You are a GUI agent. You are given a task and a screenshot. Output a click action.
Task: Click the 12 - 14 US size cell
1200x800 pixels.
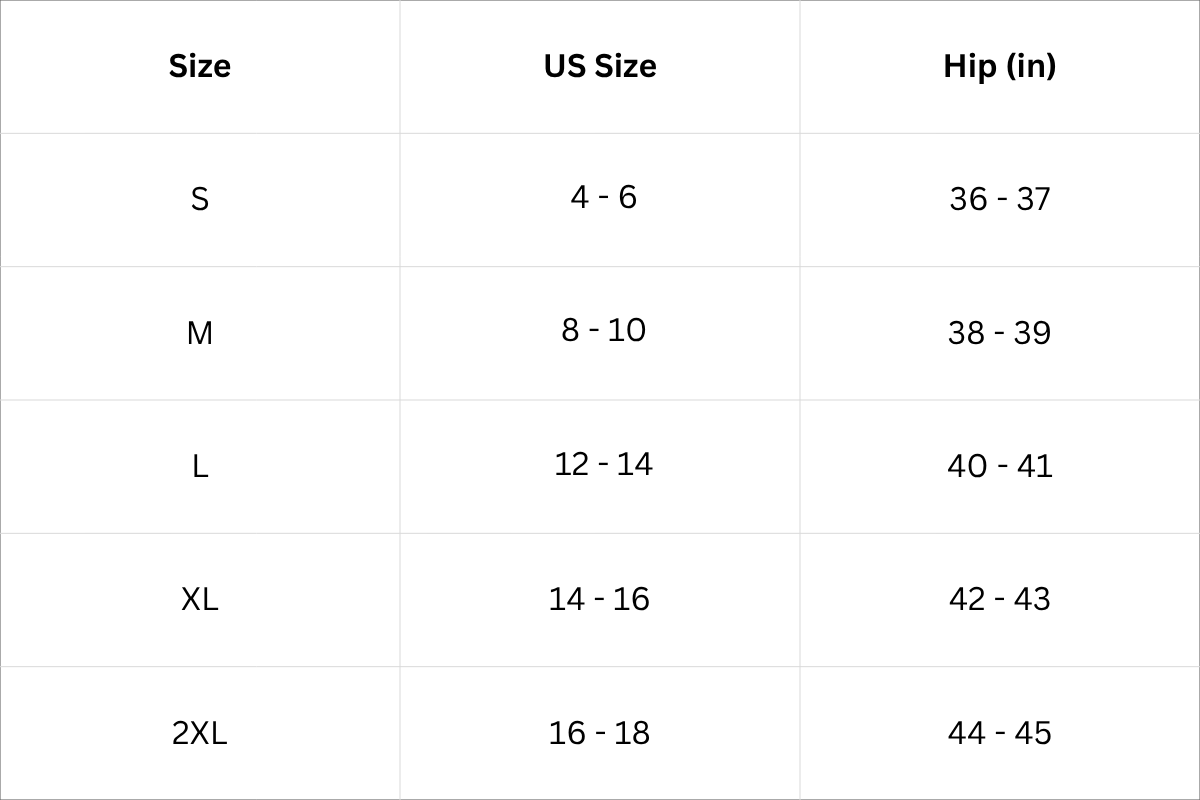pyautogui.click(x=603, y=464)
